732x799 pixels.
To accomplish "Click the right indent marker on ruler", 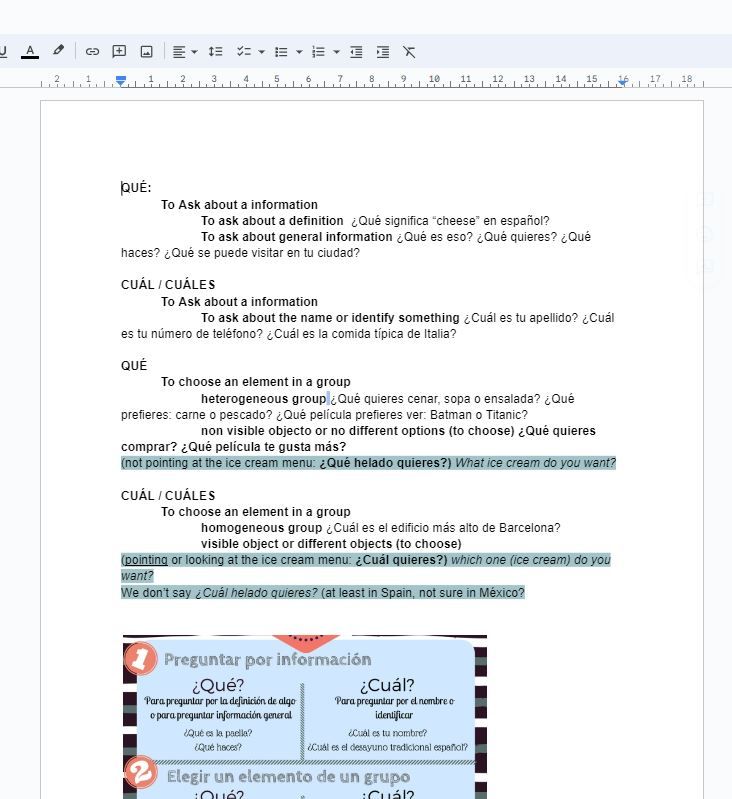I will (x=622, y=82).
